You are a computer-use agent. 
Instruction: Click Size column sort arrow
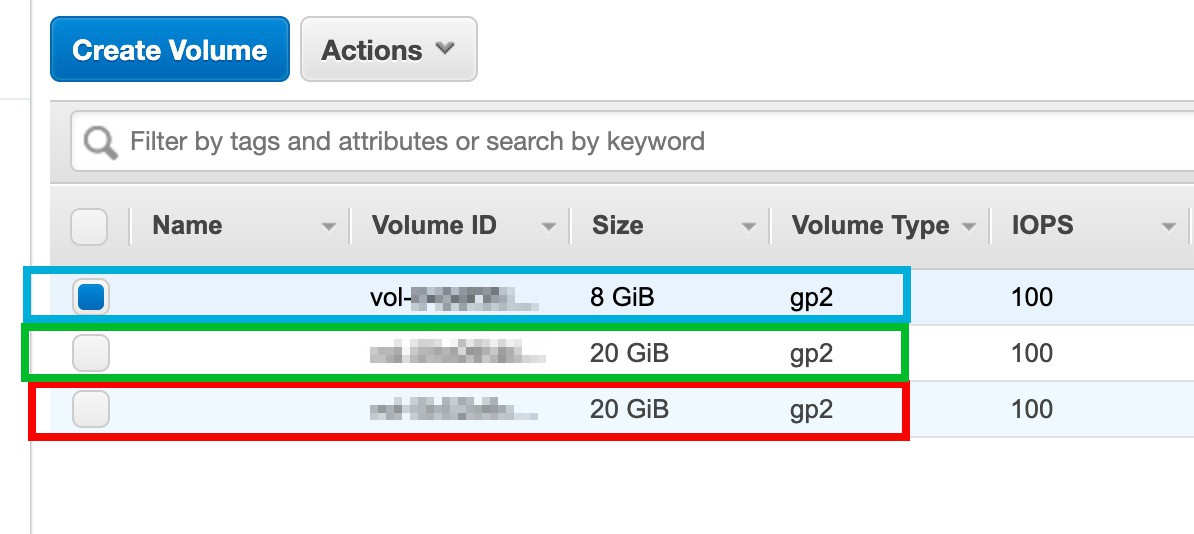pyautogui.click(x=749, y=226)
